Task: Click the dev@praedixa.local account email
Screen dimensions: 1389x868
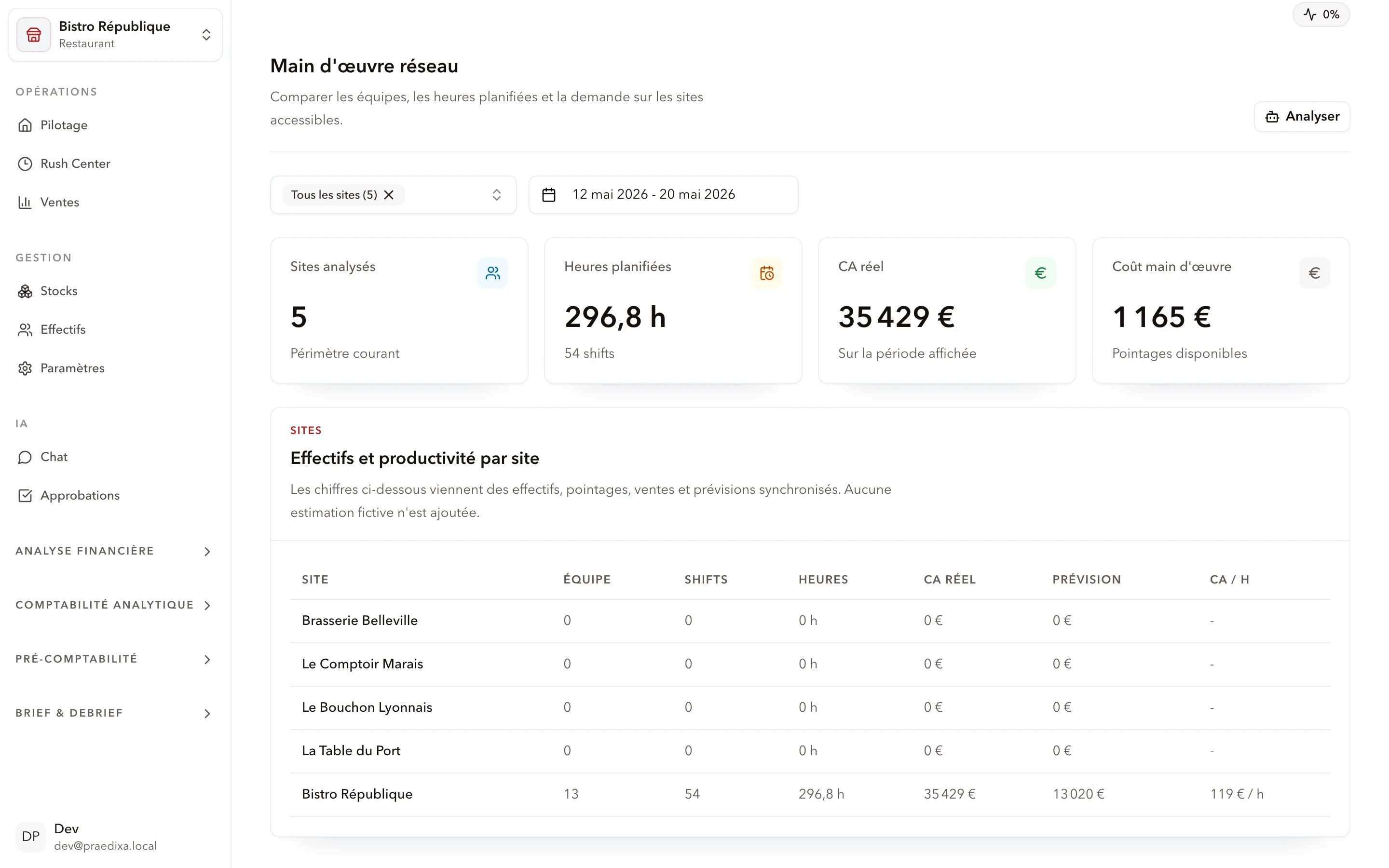Action: (x=105, y=846)
